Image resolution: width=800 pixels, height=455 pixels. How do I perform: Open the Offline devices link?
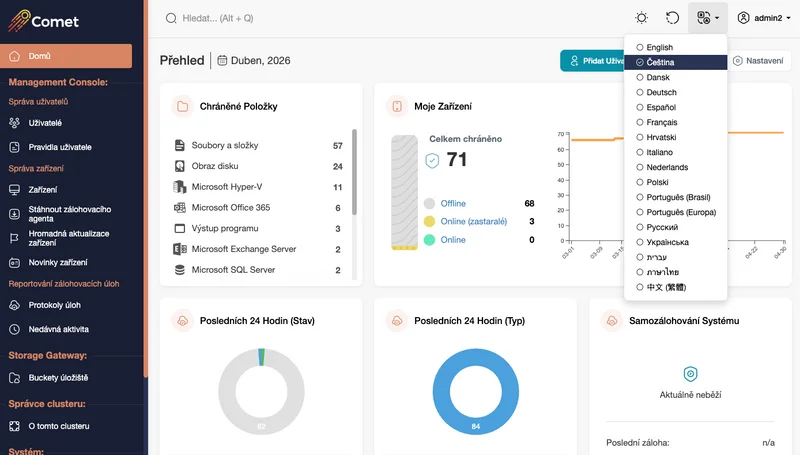pyautogui.click(x=453, y=203)
